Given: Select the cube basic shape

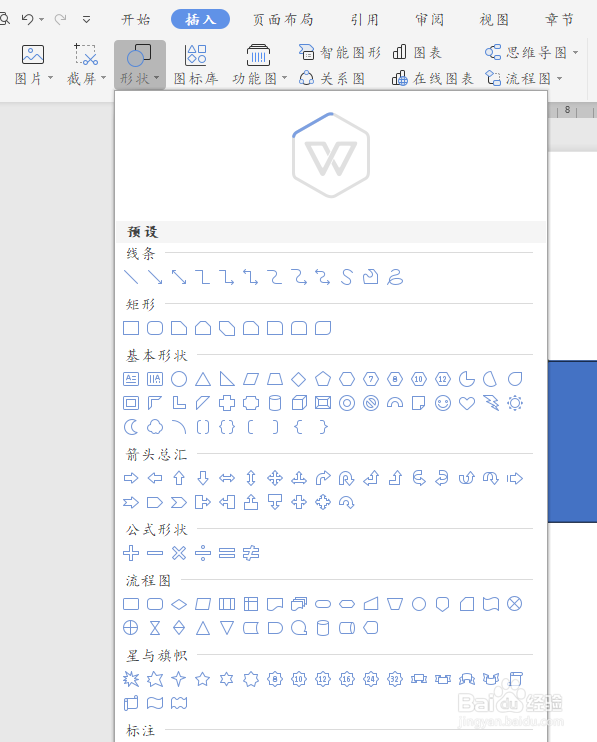Looking at the screenshot, I should pos(299,403).
